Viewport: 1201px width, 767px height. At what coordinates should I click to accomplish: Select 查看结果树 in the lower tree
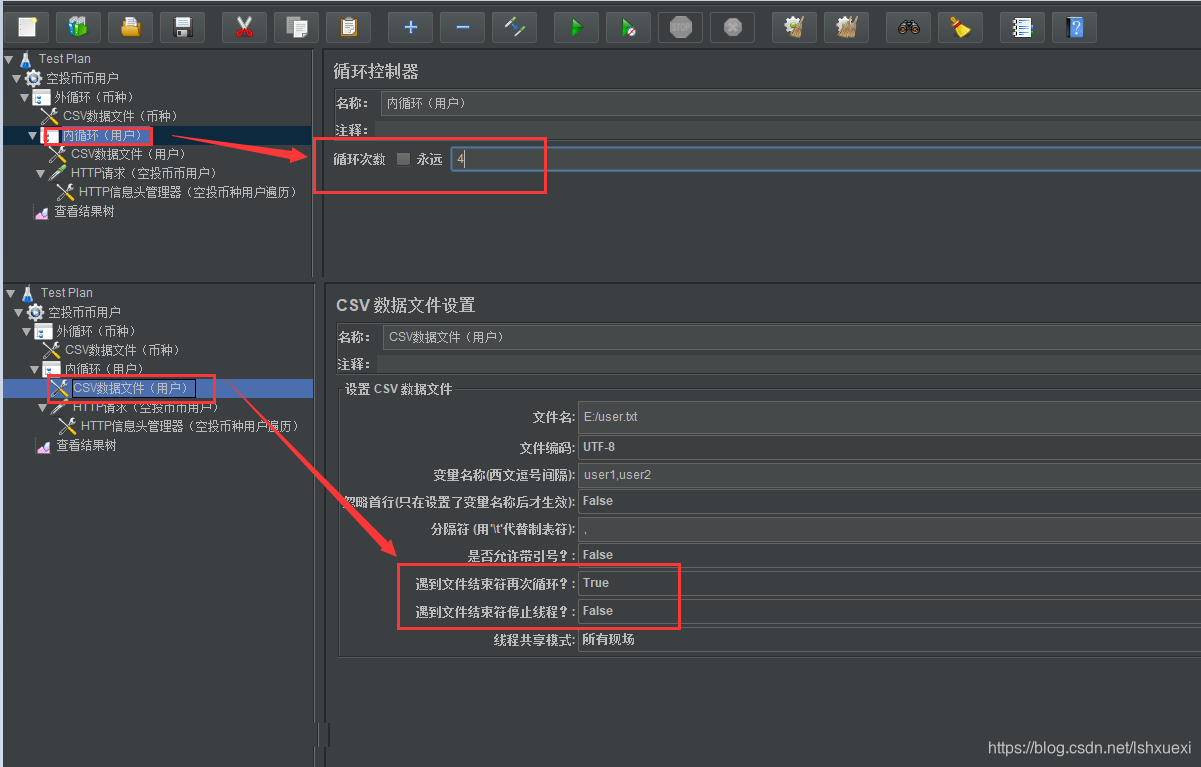click(86, 445)
